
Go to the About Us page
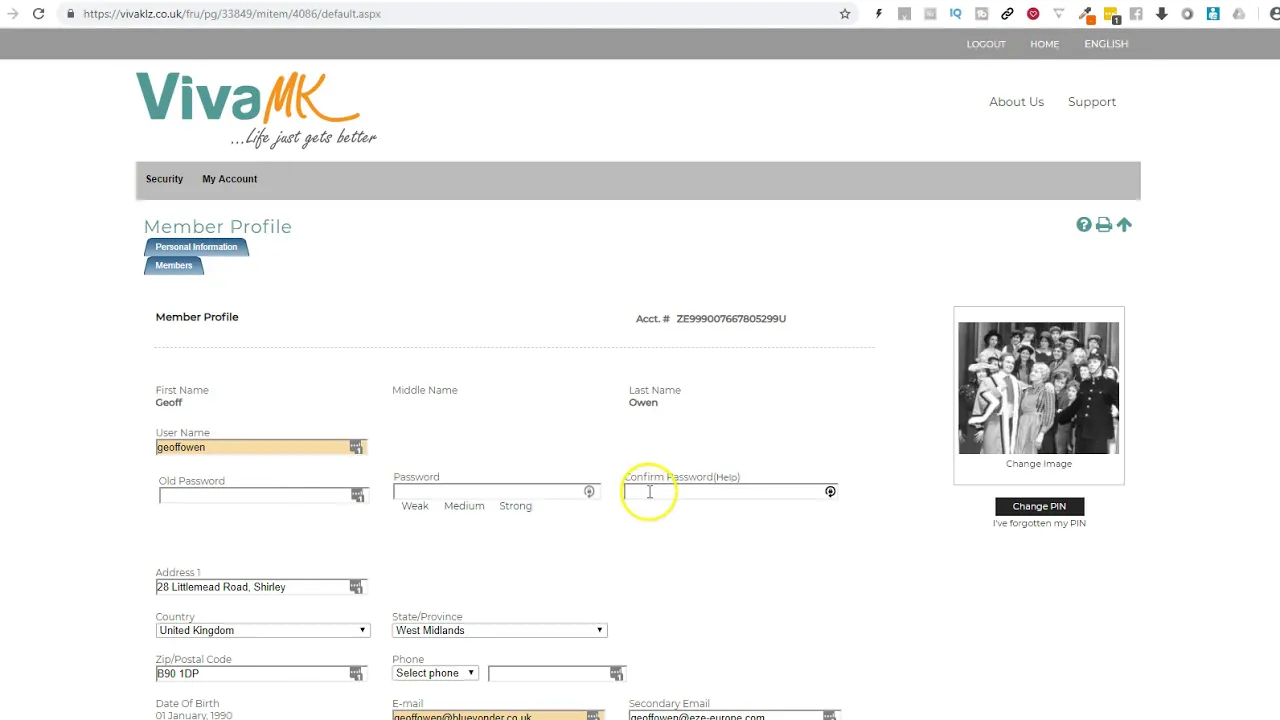(1016, 102)
